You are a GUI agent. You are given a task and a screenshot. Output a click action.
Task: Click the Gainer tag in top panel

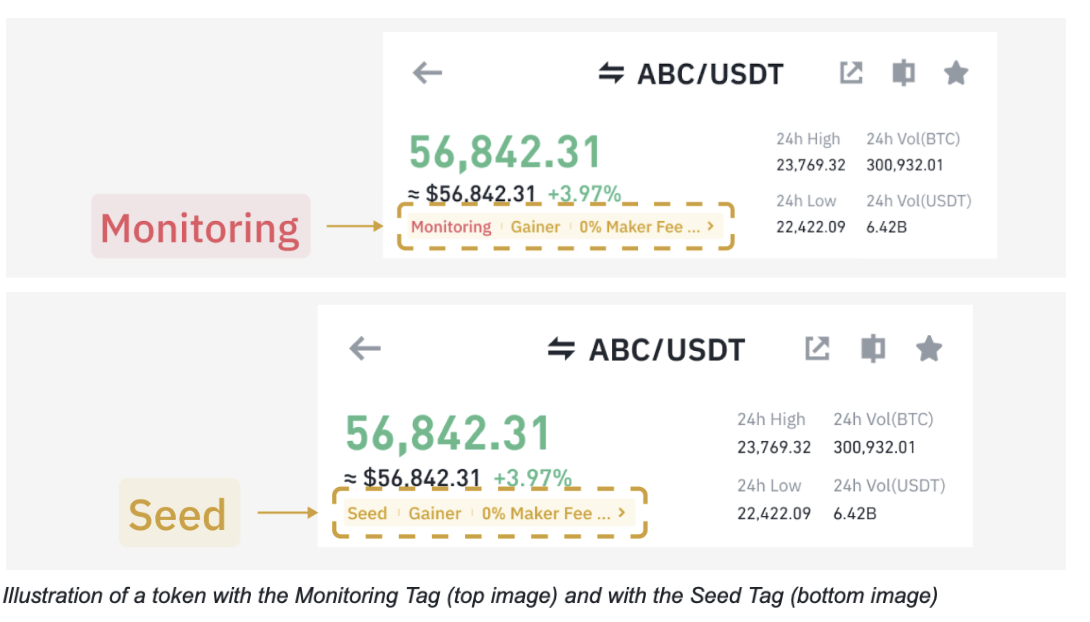(x=535, y=227)
